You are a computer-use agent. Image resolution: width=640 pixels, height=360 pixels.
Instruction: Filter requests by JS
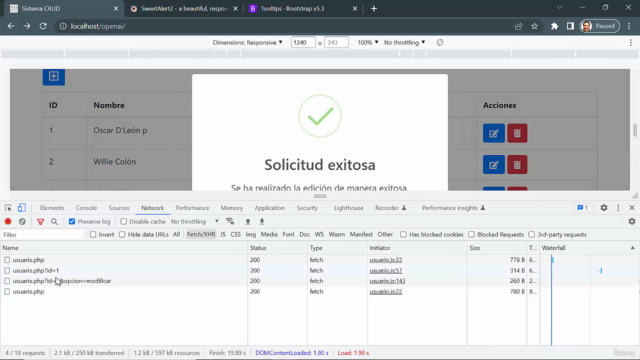click(x=223, y=234)
